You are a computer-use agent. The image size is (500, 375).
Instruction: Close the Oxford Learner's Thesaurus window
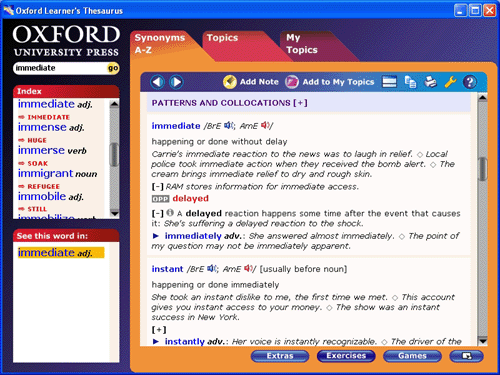(490, 11)
